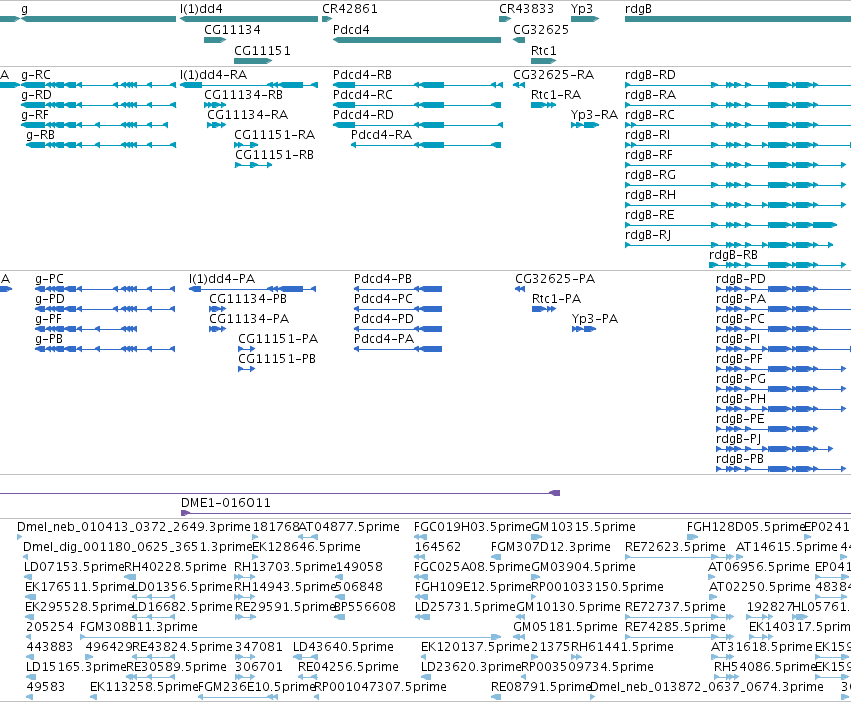Select the Pdcd4 gene span bar
Screen dimensions: 851x702
tap(417, 40)
